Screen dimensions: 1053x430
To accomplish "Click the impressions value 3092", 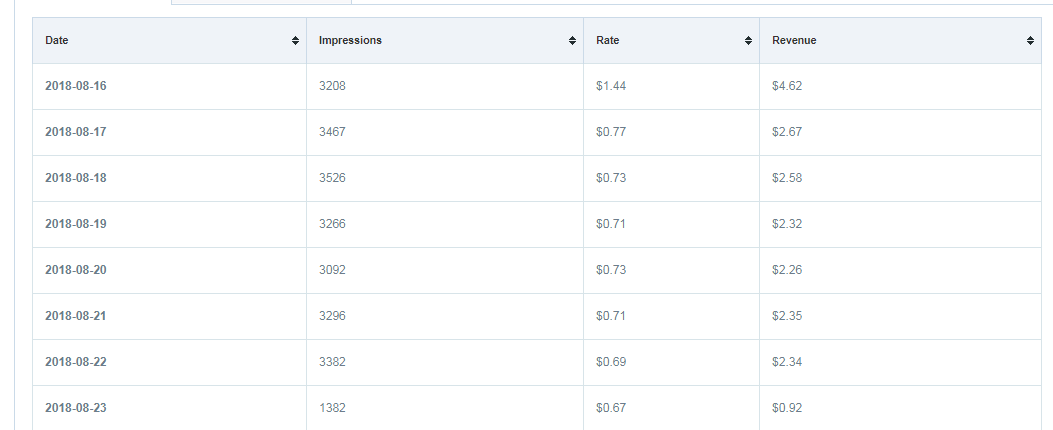I will (332, 270).
